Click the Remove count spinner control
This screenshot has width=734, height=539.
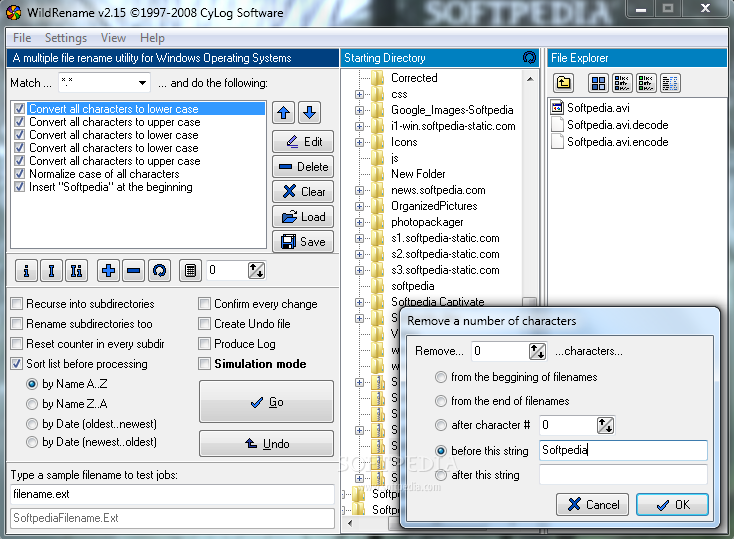[x=537, y=351]
